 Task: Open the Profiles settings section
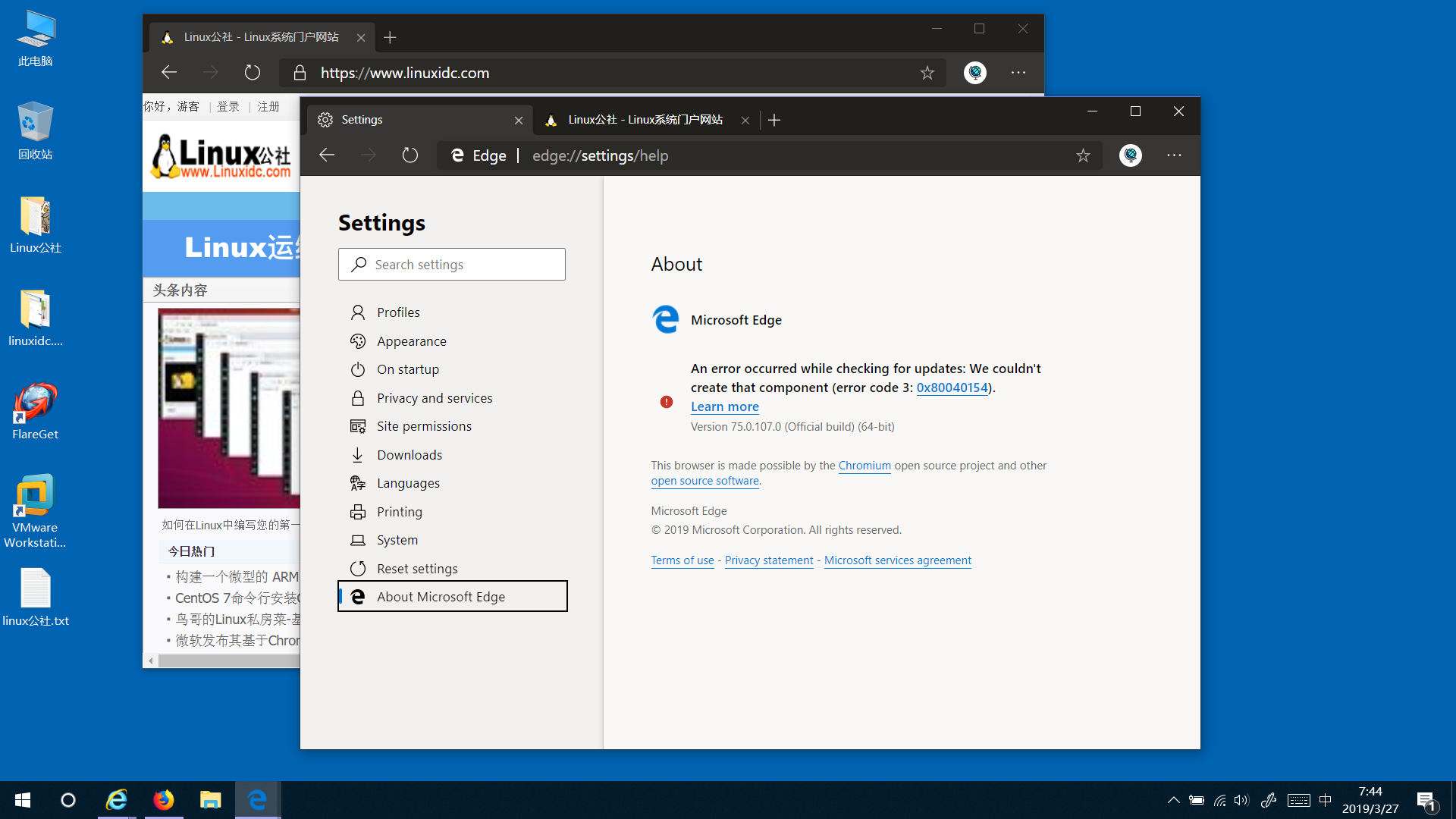[x=452, y=312]
